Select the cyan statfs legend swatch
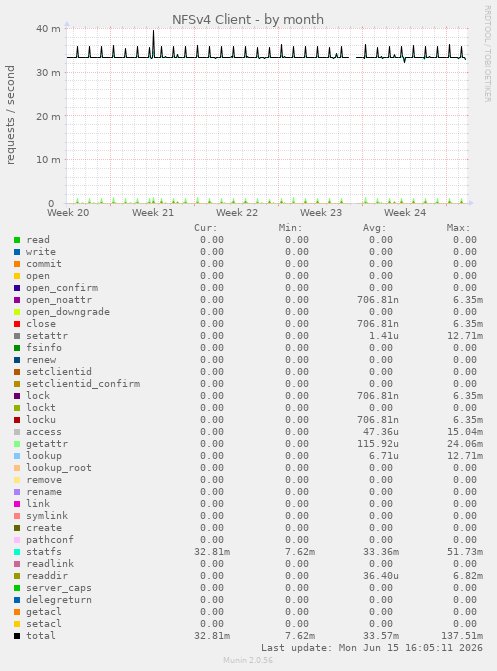The width and height of the screenshot is (497, 671). pos(17,552)
